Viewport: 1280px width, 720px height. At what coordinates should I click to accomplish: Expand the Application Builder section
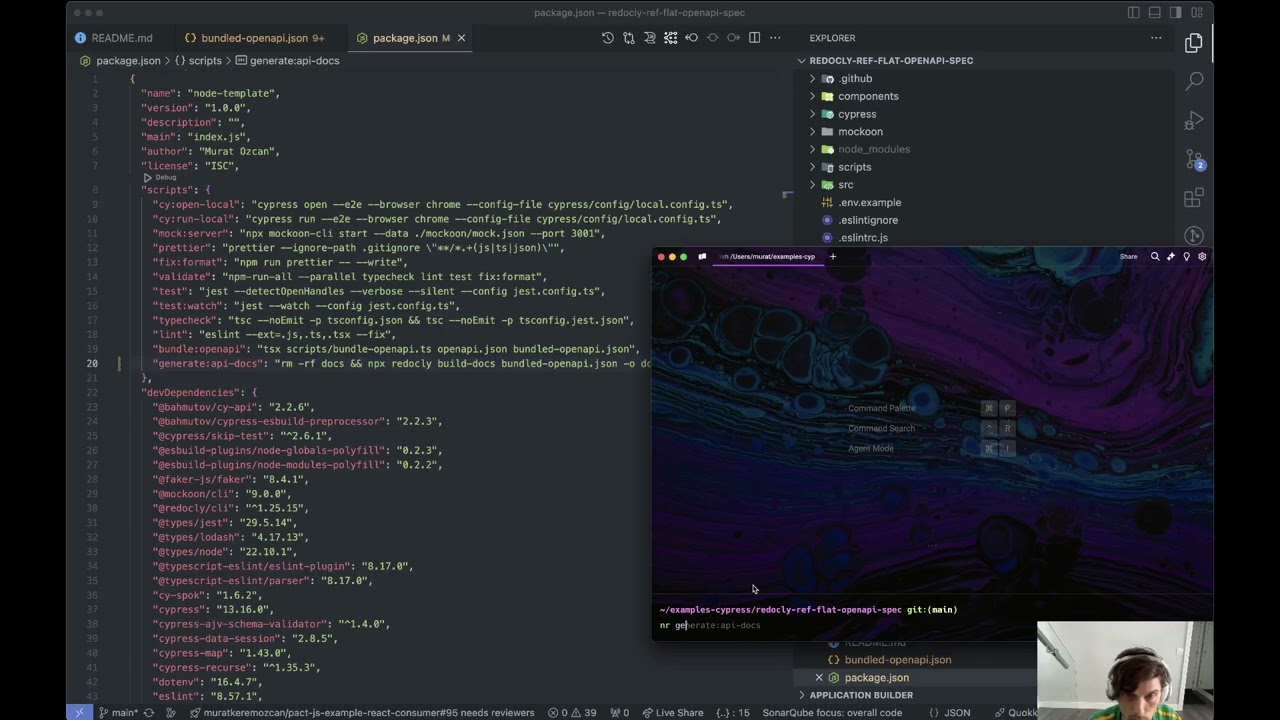(x=861, y=695)
